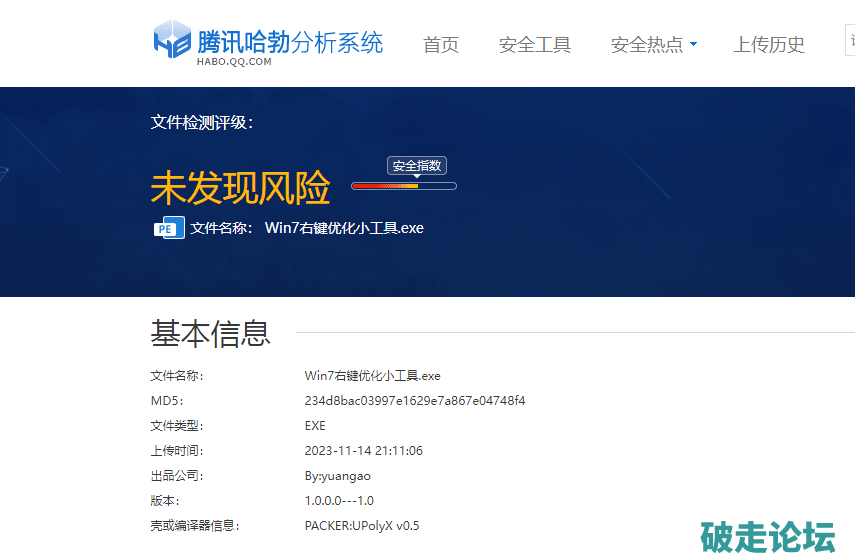
Task: Click the upload time 2023-11-14 21:11:06
Action: coord(363,451)
